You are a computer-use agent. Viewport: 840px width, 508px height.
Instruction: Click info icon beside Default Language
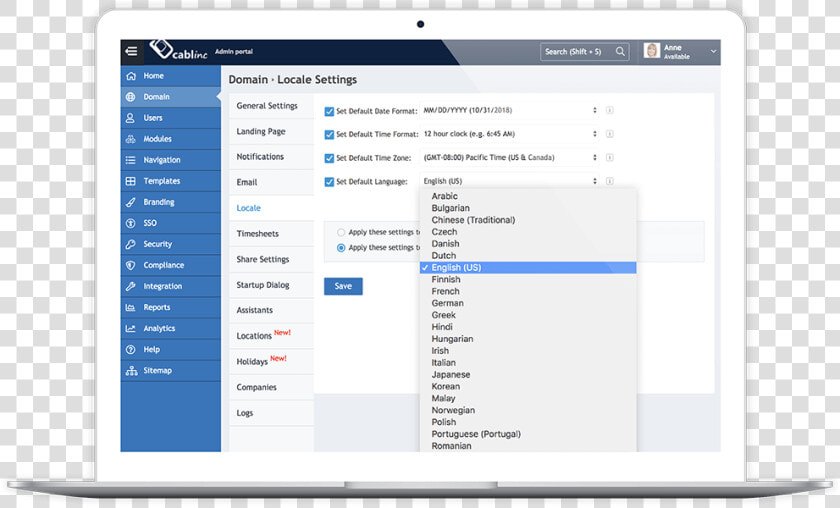[x=610, y=181]
